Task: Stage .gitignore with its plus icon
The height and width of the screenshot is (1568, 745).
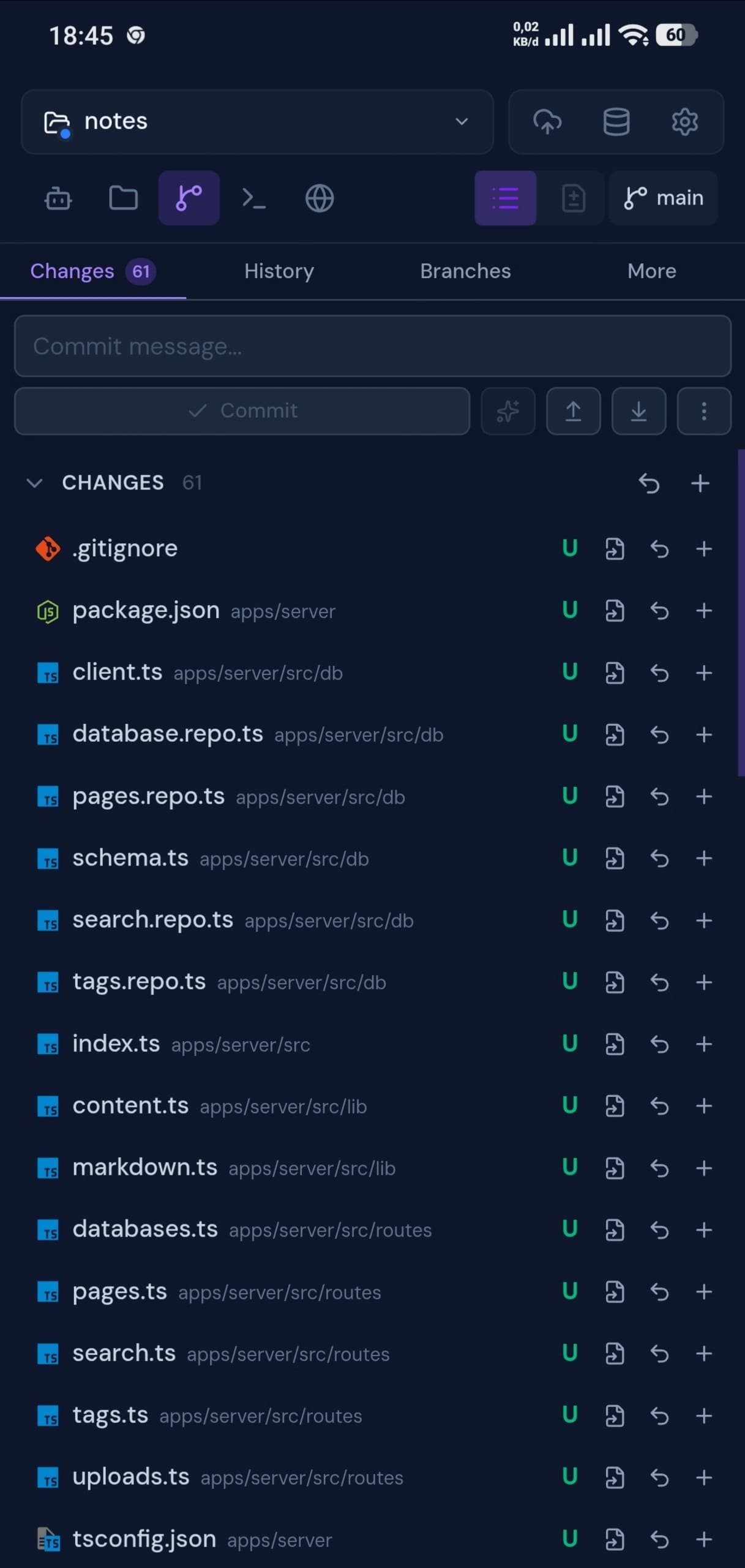Action: pyautogui.click(x=704, y=549)
